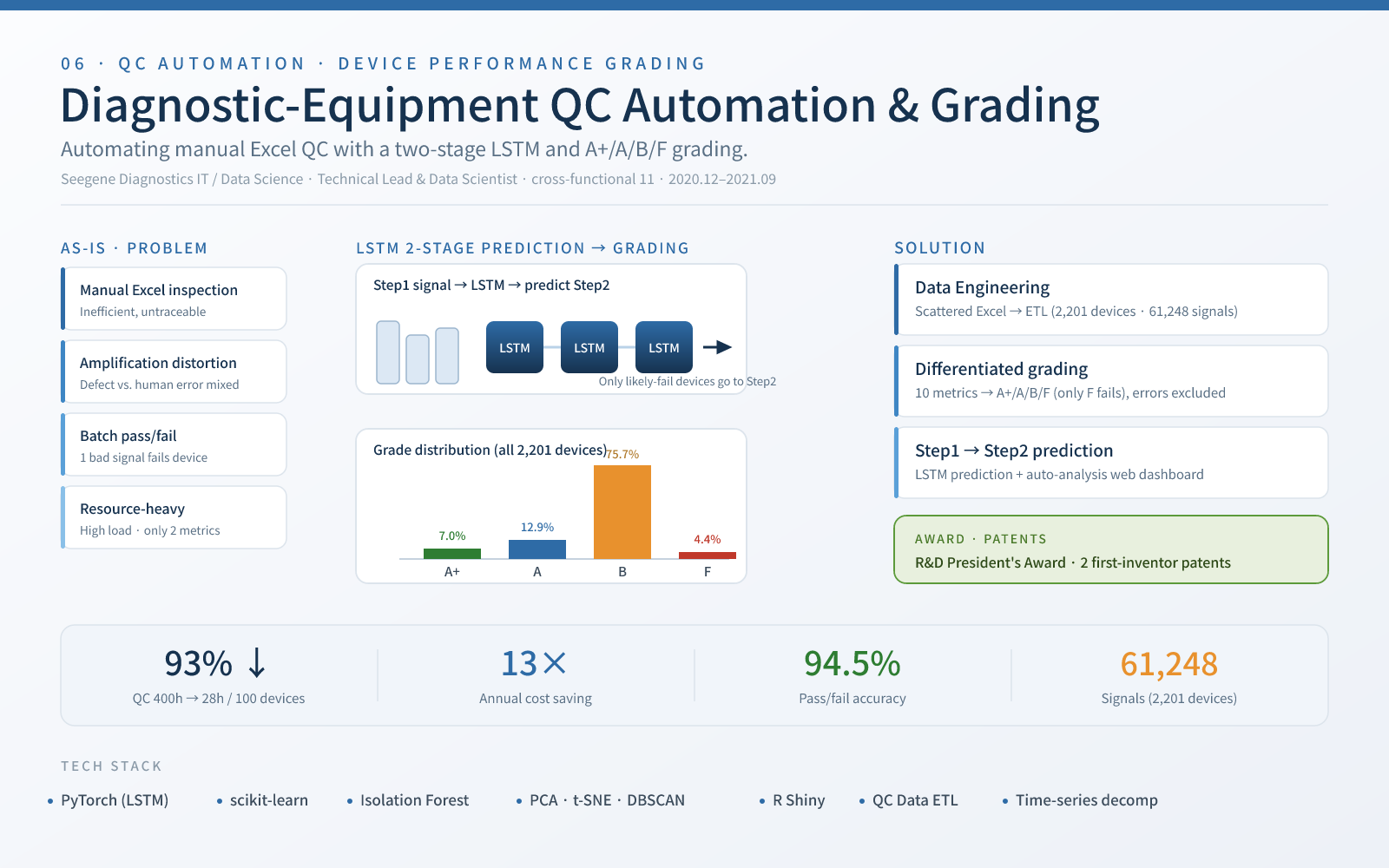Click 'LSTM 2-STAGE PREDICTION → GRADING' heading
The width and height of the screenshot is (1389, 868).
[x=523, y=248]
